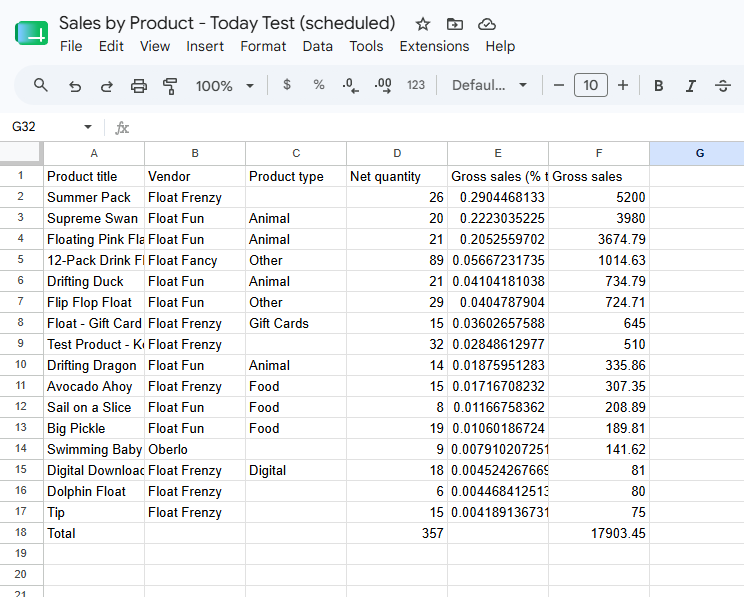Select the cell with 1014.63
Viewport: 744px width, 597px height.
[x=599, y=260]
